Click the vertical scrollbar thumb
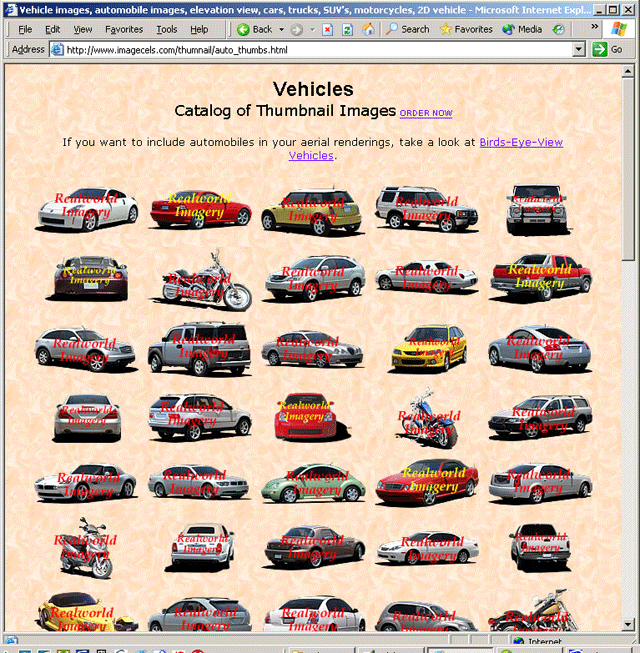This screenshot has width=640, height=653. [x=628, y=169]
